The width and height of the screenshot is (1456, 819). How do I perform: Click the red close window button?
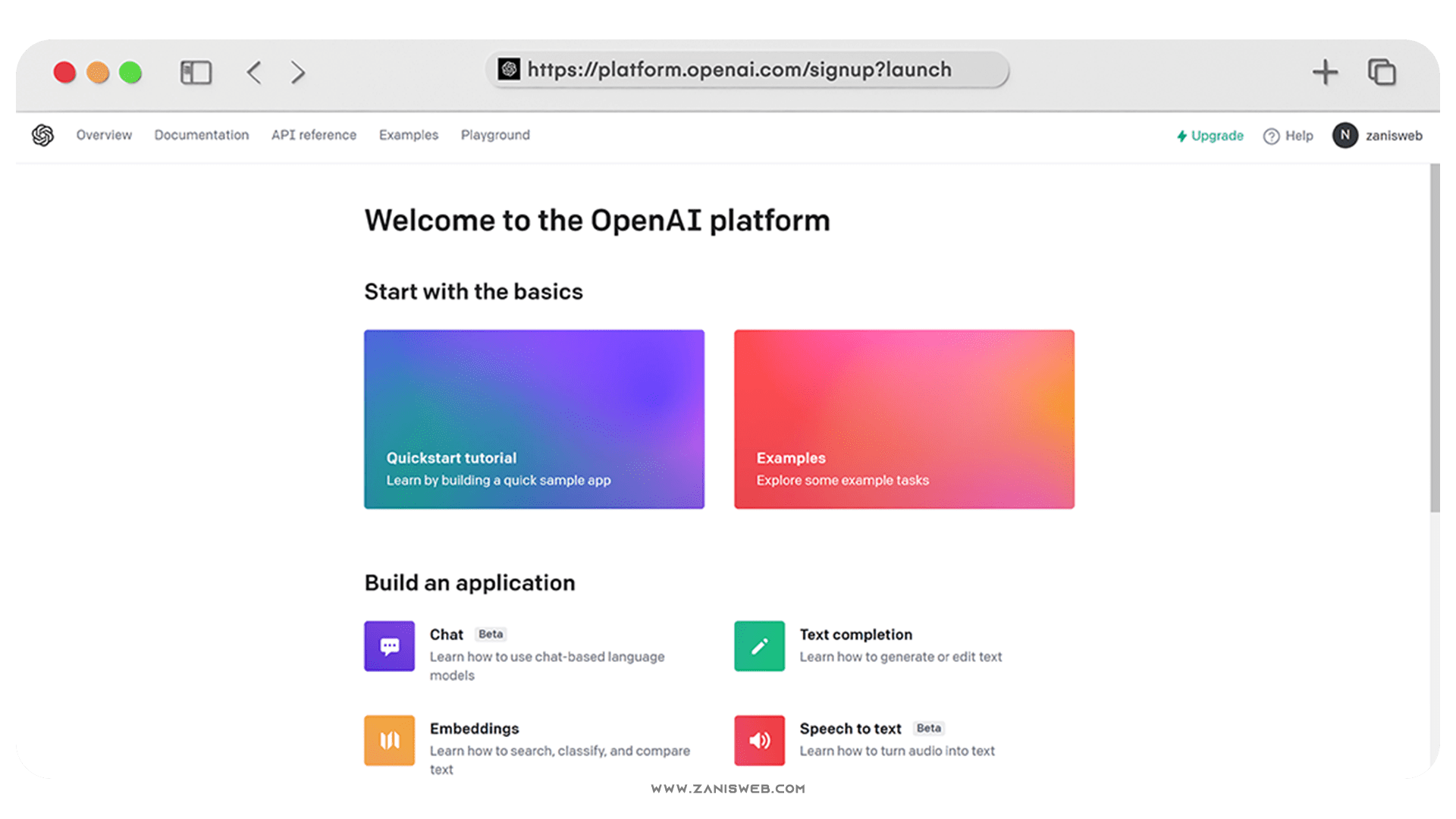(x=64, y=73)
